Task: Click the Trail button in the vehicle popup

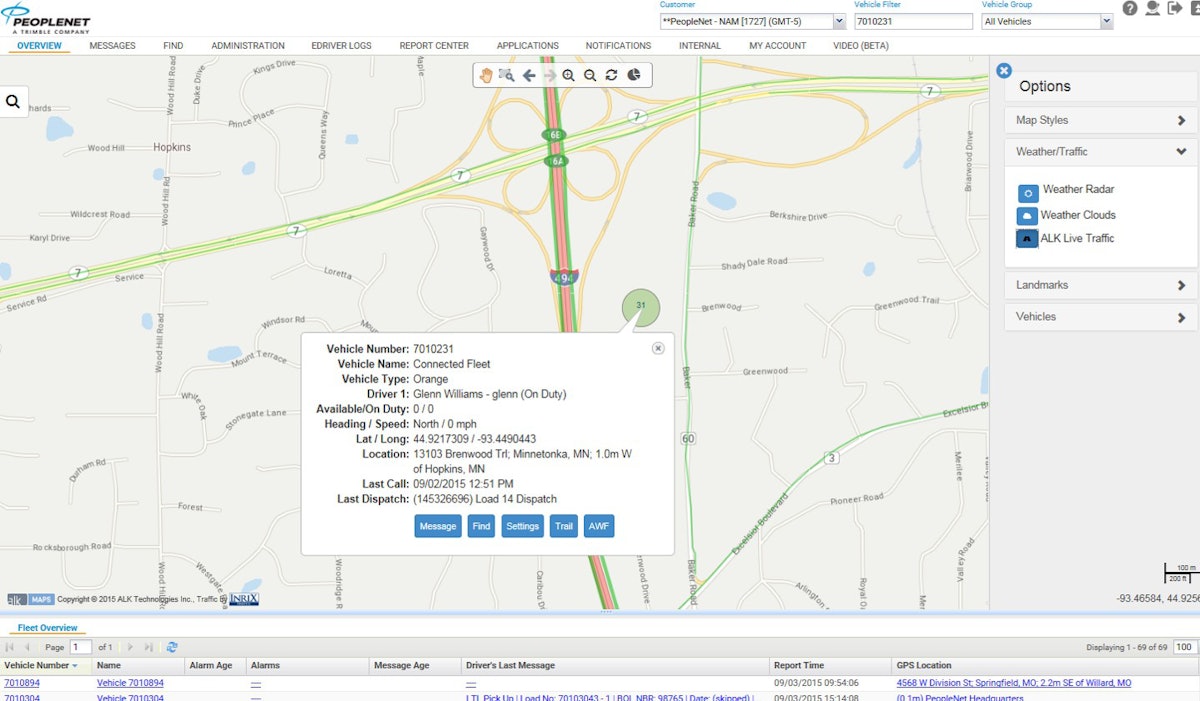Action: [563, 525]
